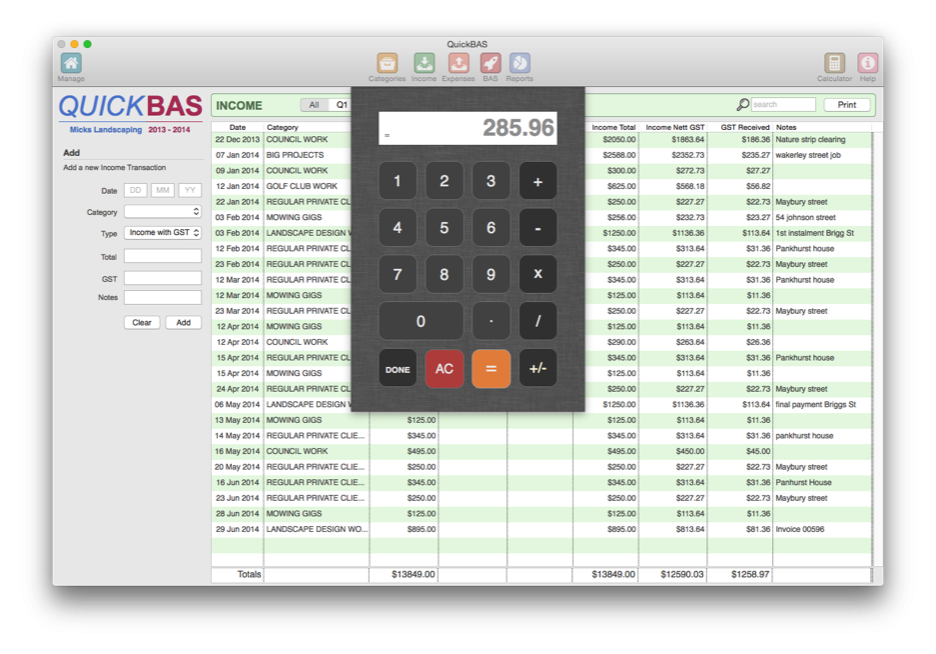The width and height of the screenshot is (936, 654).
Task: Print the income list
Action: 847,104
